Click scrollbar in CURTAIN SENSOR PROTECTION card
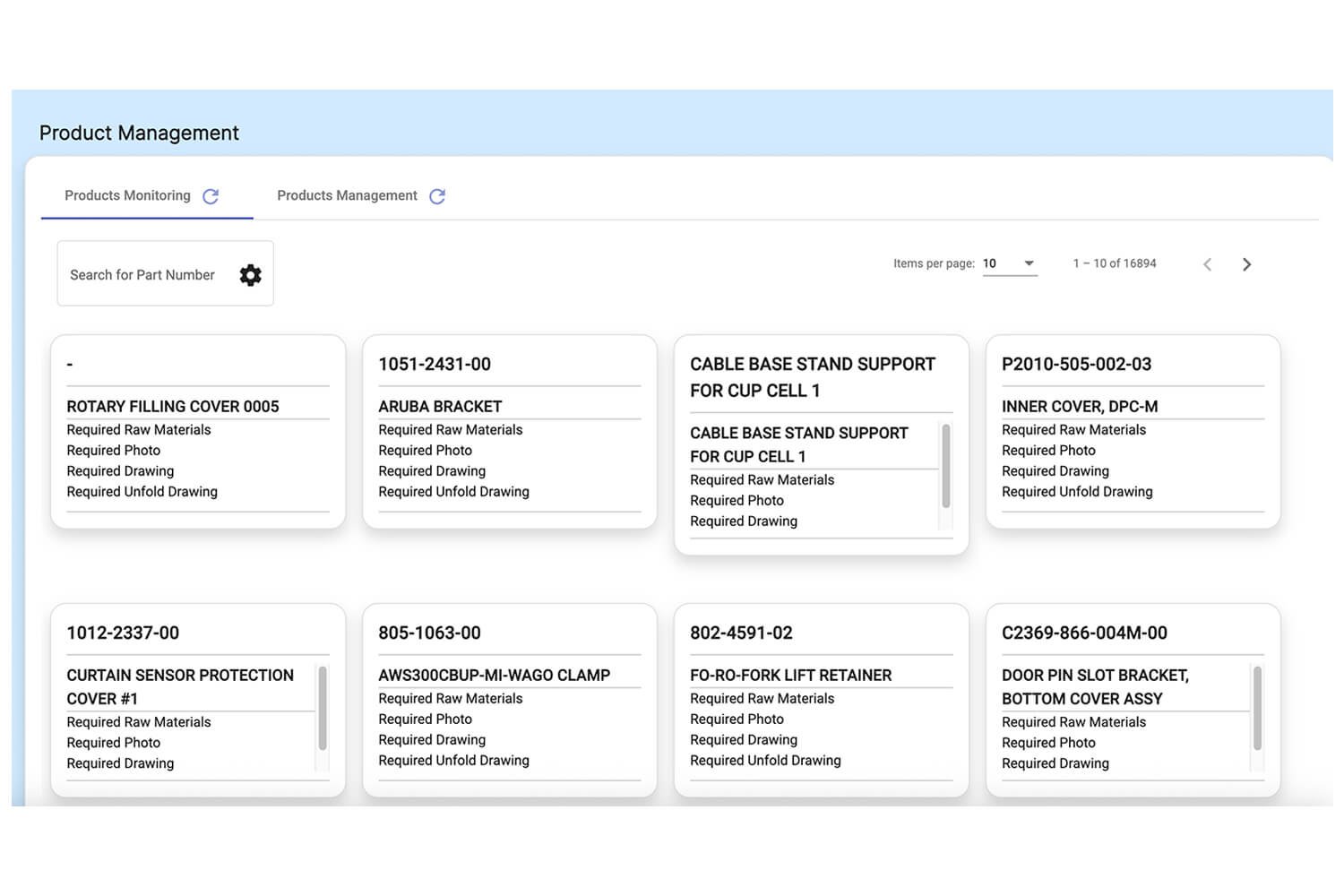This screenshot has height=896, width=1344. tap(323, 708)
